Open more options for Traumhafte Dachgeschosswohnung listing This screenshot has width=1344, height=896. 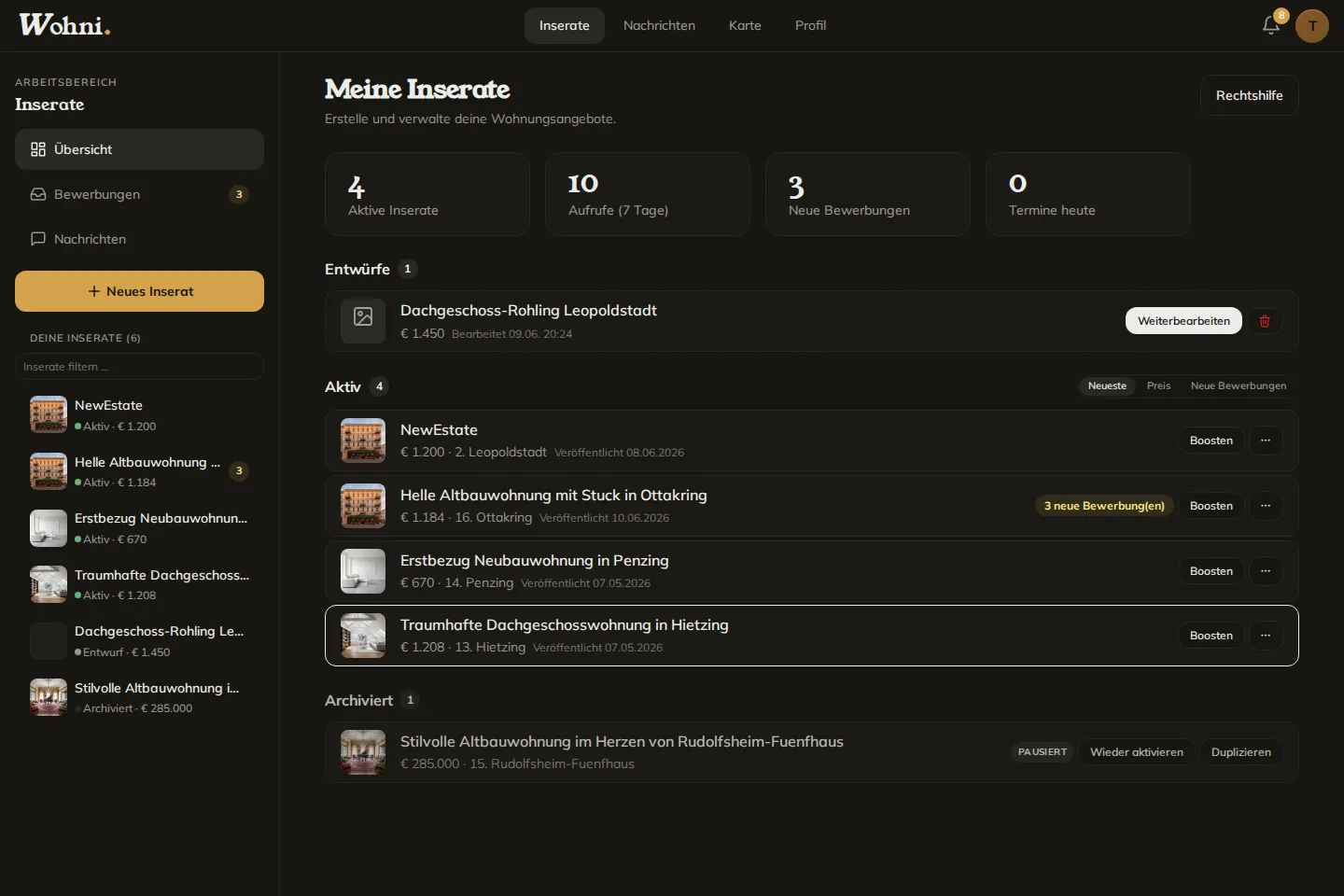[1266, 636]
